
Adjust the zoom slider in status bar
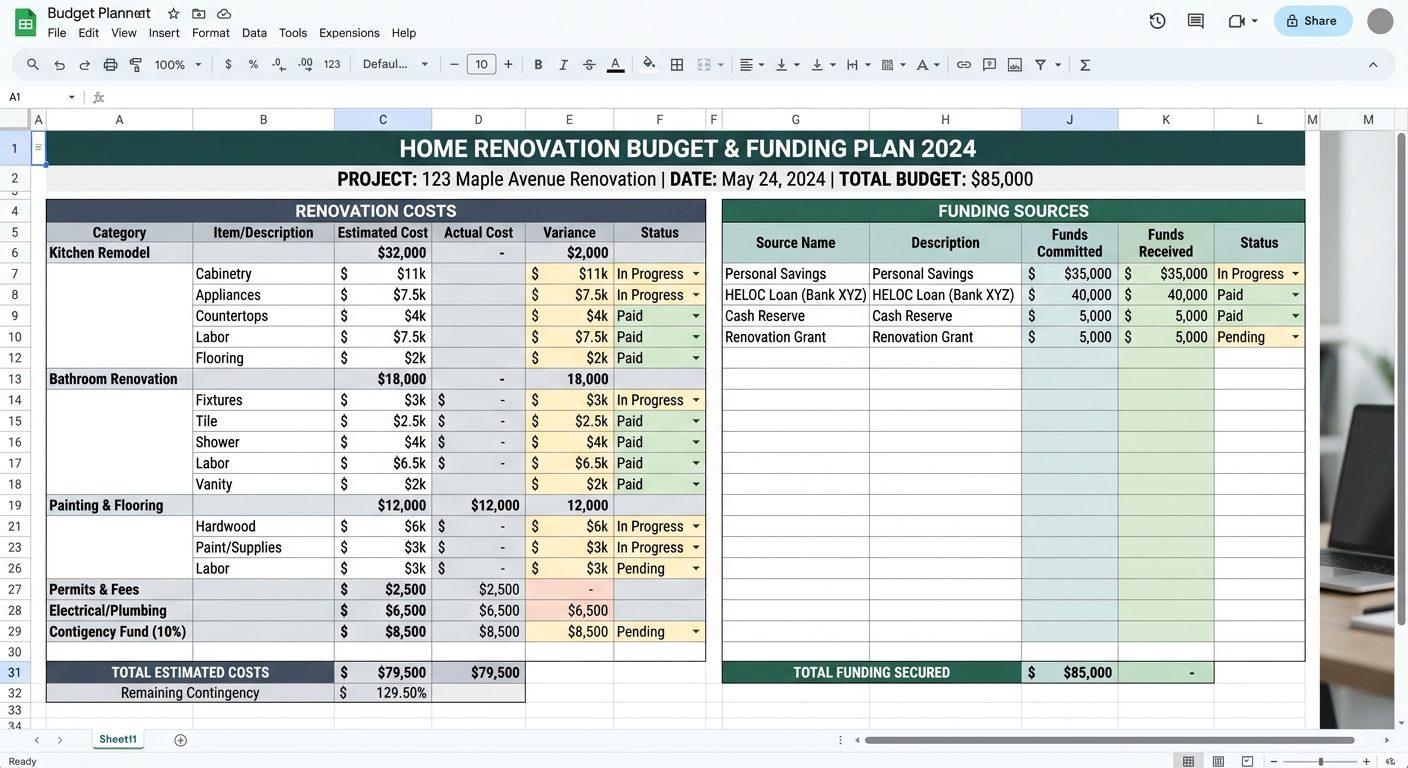pos(1321,761)
